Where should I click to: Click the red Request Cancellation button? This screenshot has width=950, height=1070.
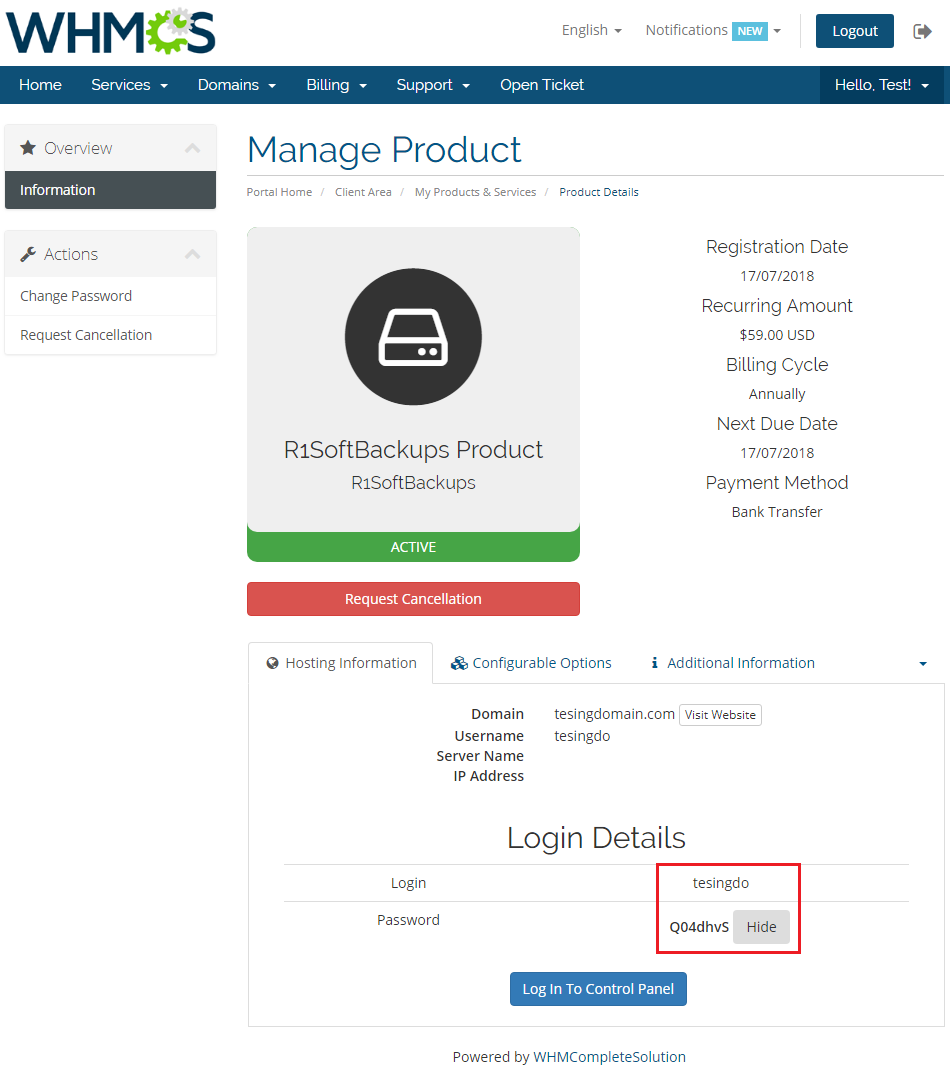413,598
